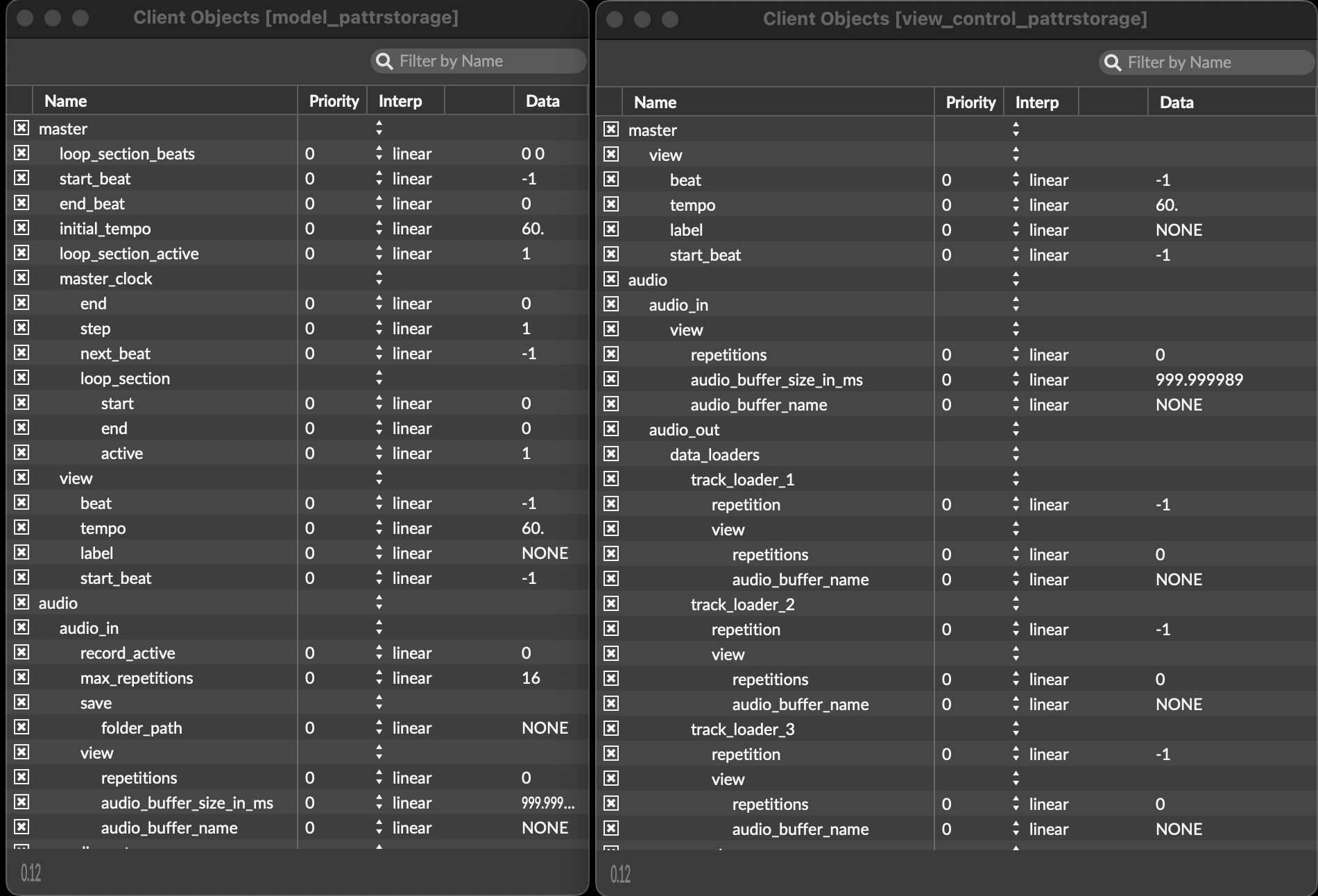Screen dimensions: 1318x896
Task: Open interp stepper for track_loader_2 row
Action: click(x=1016, y=604)
